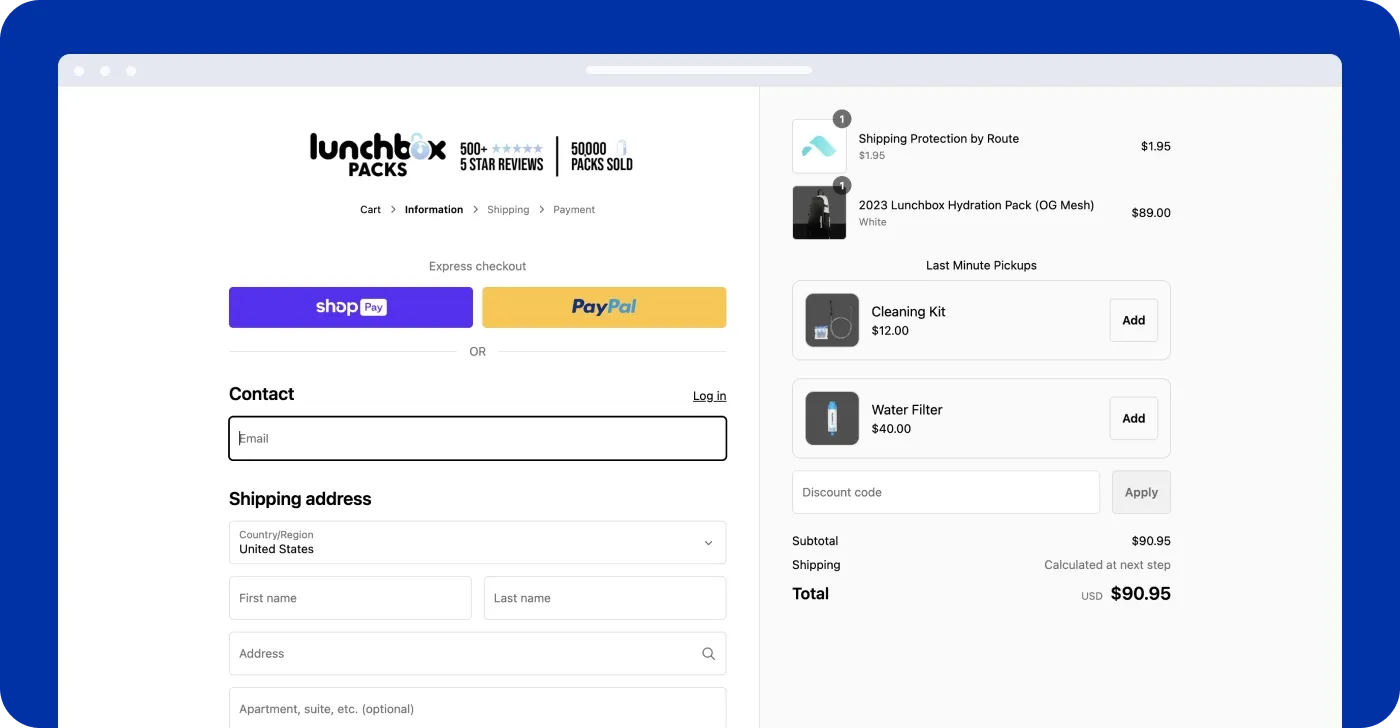Click the Apartment, suite field

click(477, 709)
